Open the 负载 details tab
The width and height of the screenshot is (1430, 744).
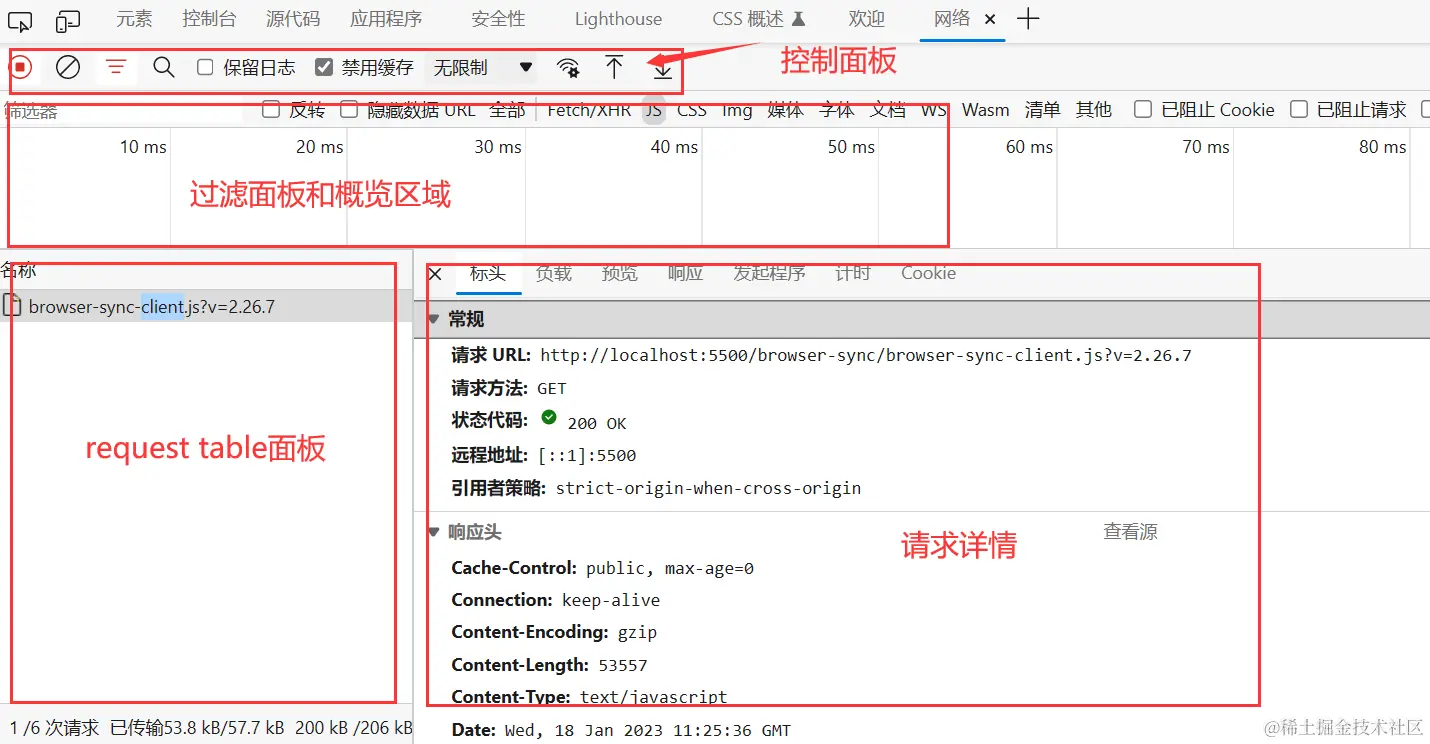tap(554, 273)
